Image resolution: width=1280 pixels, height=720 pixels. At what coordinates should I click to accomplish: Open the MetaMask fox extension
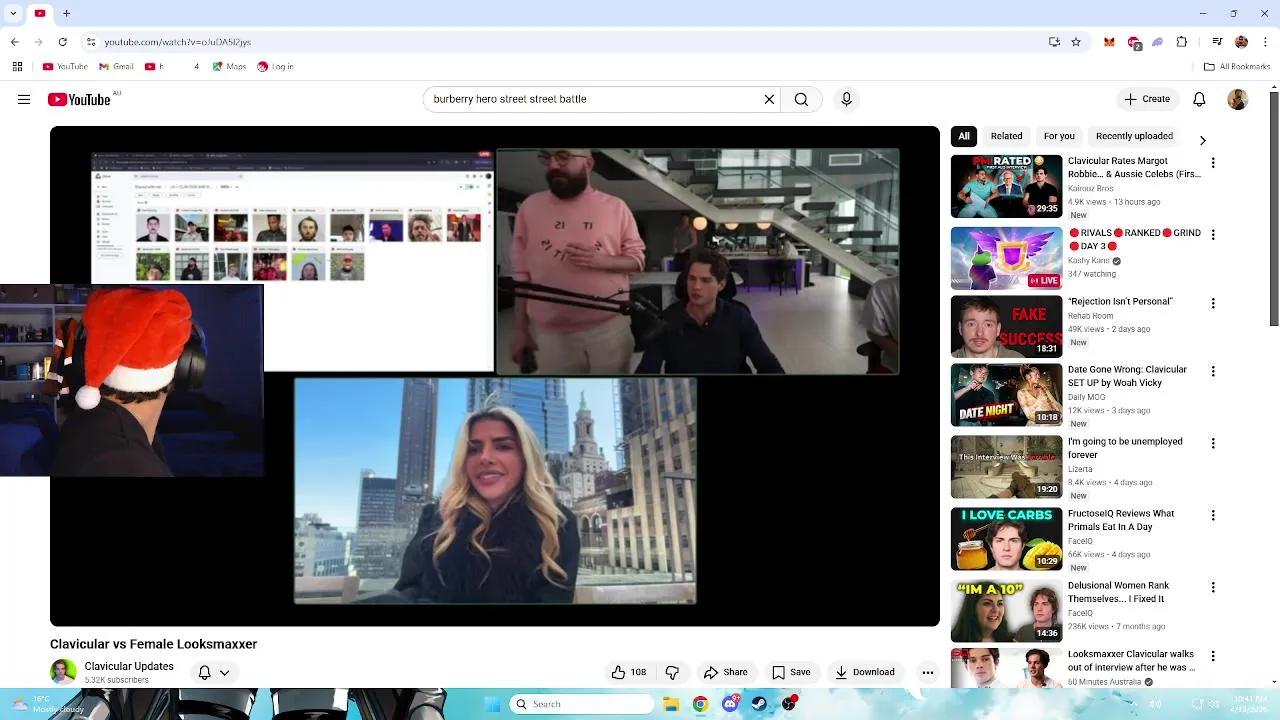[x=1109, y=42]
